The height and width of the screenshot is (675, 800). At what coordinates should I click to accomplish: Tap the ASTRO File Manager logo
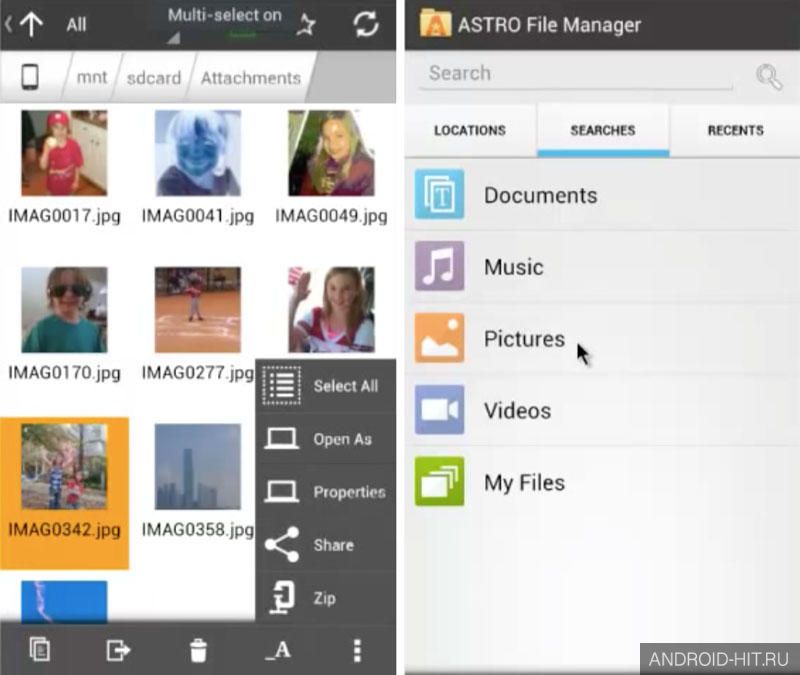point(435,23)
